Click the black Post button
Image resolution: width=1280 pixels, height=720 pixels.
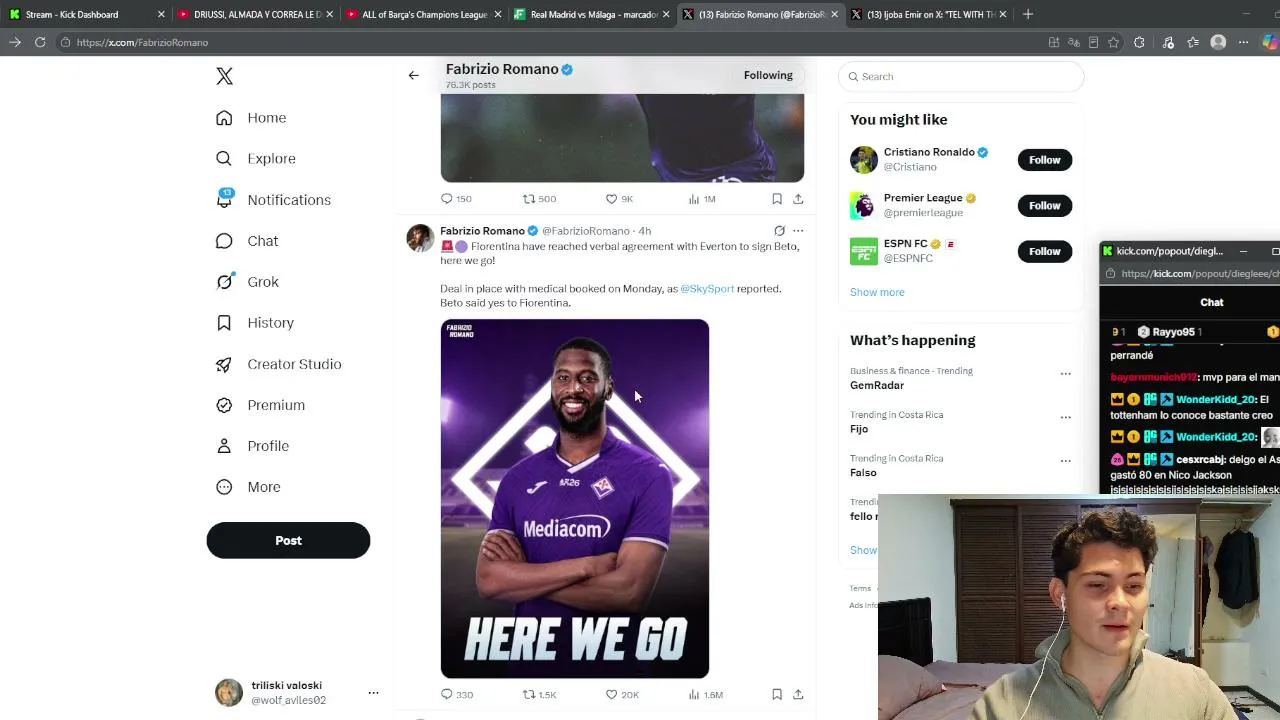pyautogui.click(x=288, y=540)
